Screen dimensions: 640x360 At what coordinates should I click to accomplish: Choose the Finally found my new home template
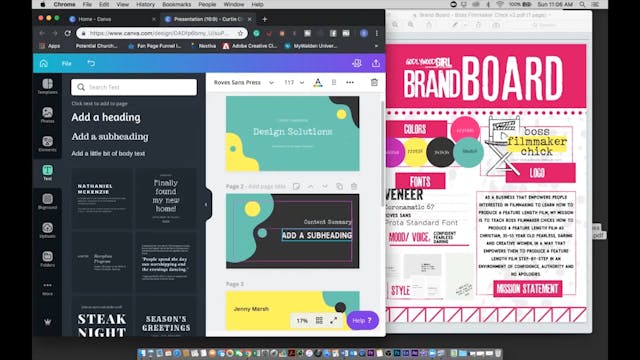tap(166, 198)
